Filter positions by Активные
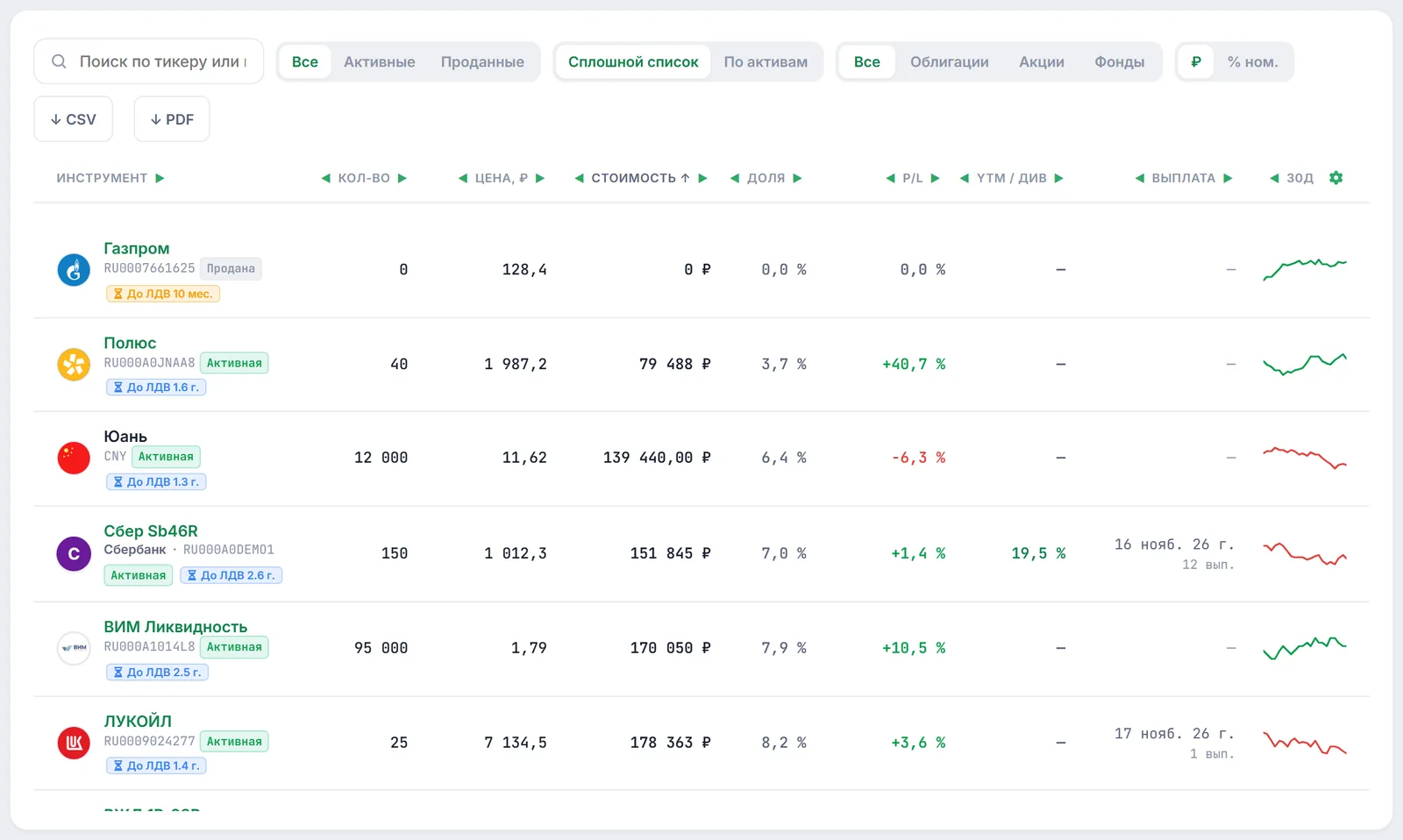 (x=379, y=61)
